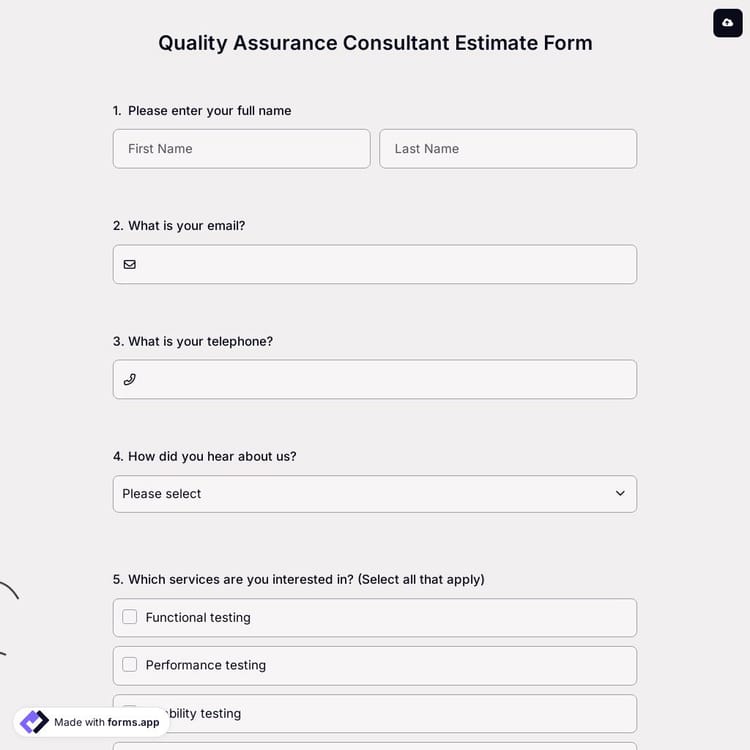The image size is (750, 750).
Task: Open the 'Made with forms.app' link
Action: point(106,722)
